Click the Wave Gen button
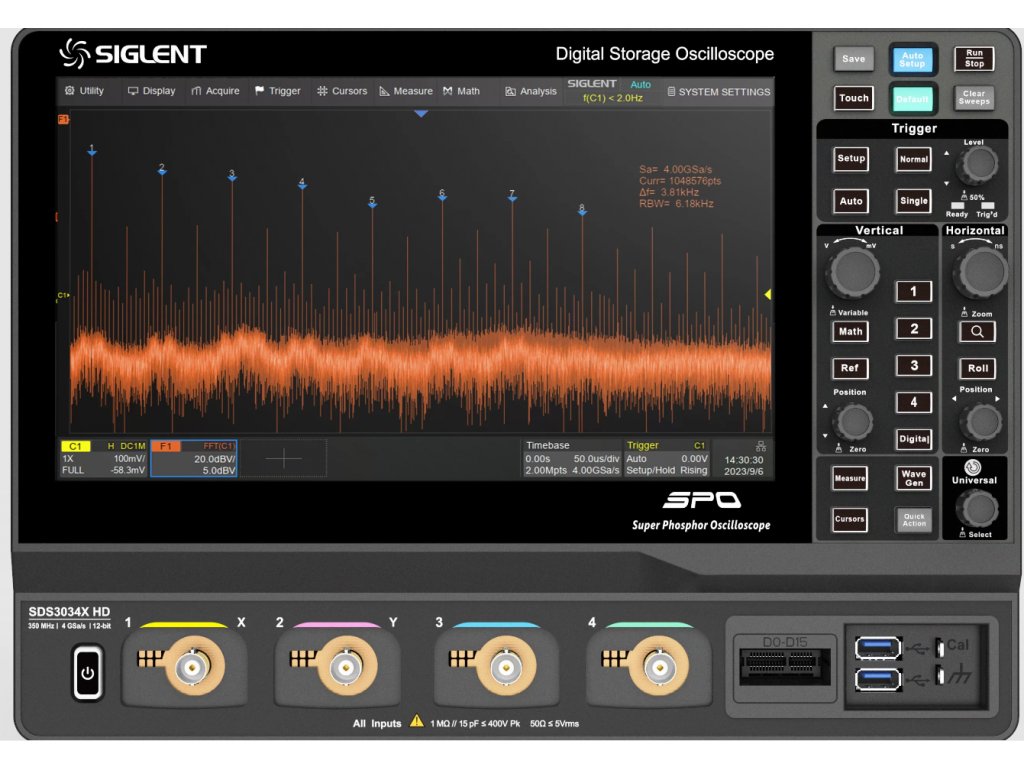Screen dimensions: 1024x768 point(914,479)
